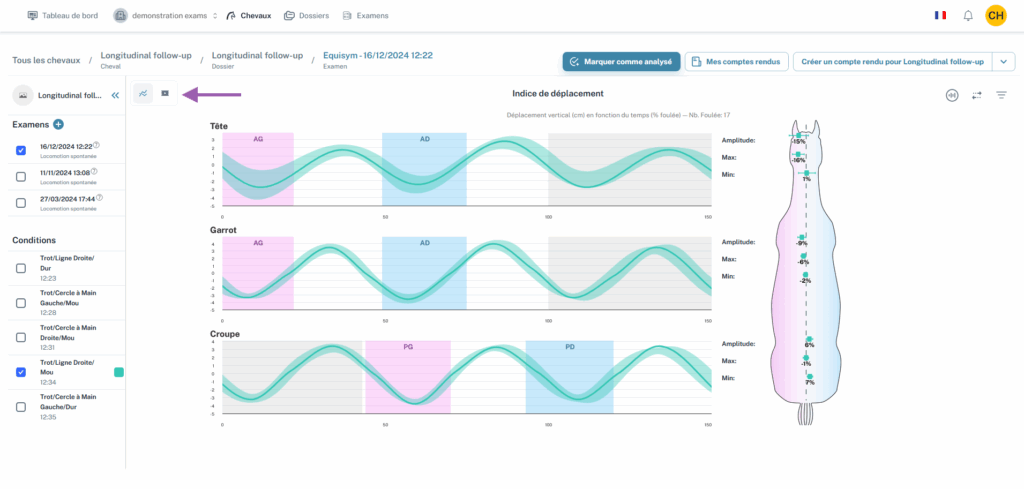Click the teal color swatch for Trot/Ligne Droite/Mou

pos(119,372)
